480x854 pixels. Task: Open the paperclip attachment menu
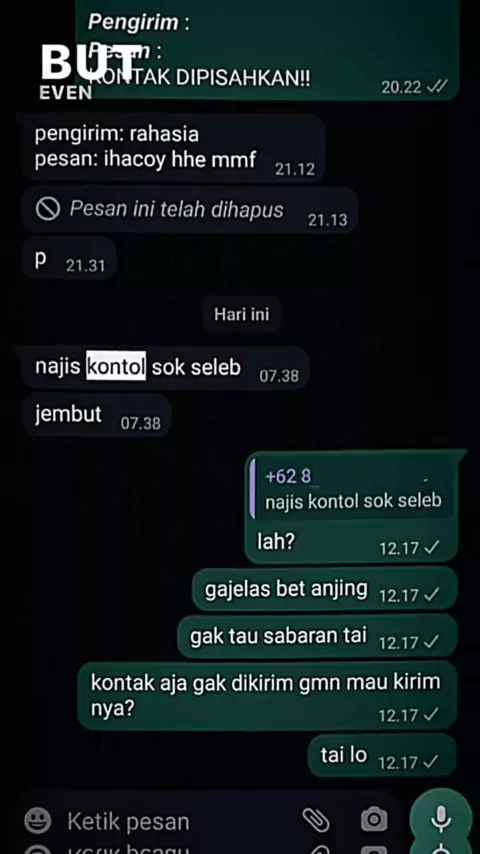tap(316, 820)
